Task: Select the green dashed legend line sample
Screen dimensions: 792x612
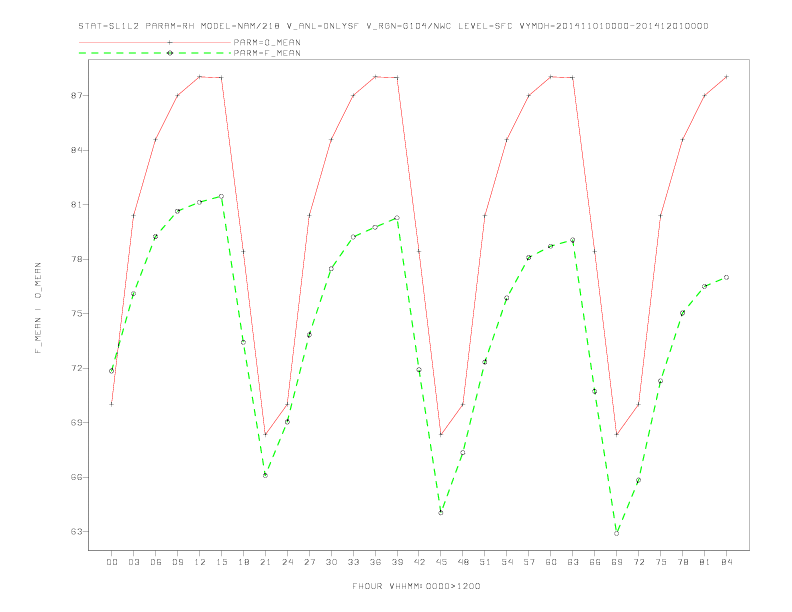Action: tap(155, 53)
